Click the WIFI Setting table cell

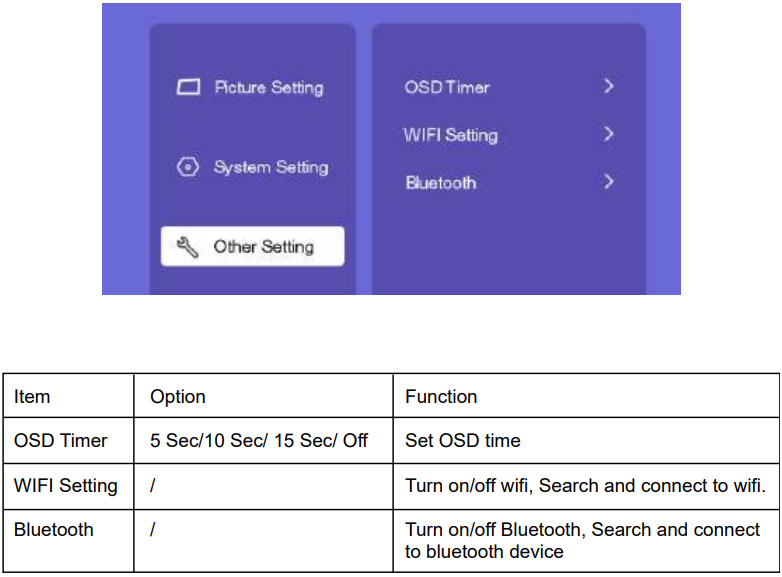[x=66, y=486]
